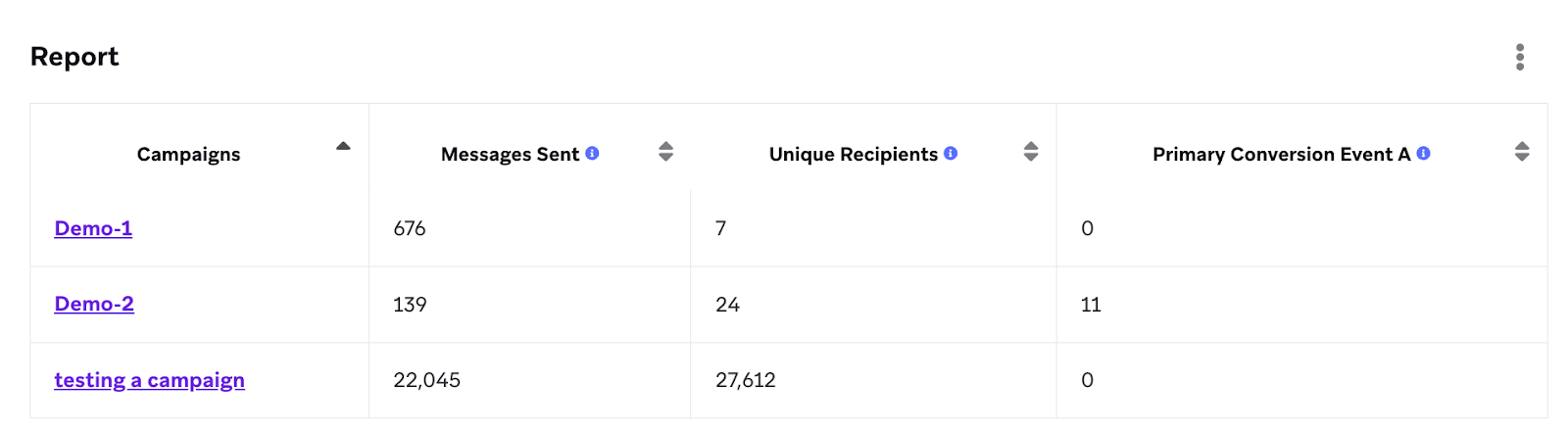Click the Messages Sent info icon

coord(592,153)
